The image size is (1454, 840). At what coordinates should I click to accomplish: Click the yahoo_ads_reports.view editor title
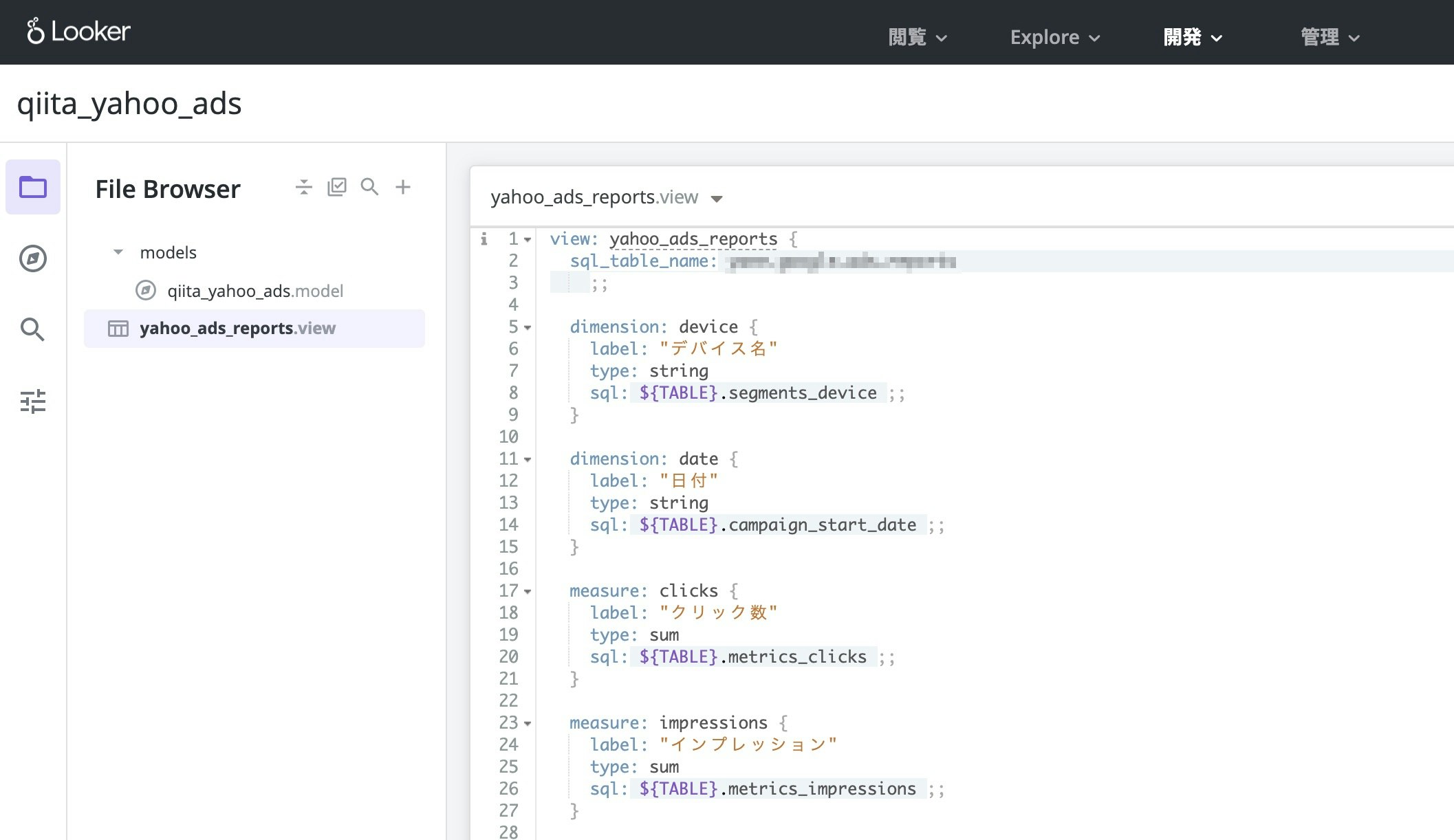(x=594, y=197)
